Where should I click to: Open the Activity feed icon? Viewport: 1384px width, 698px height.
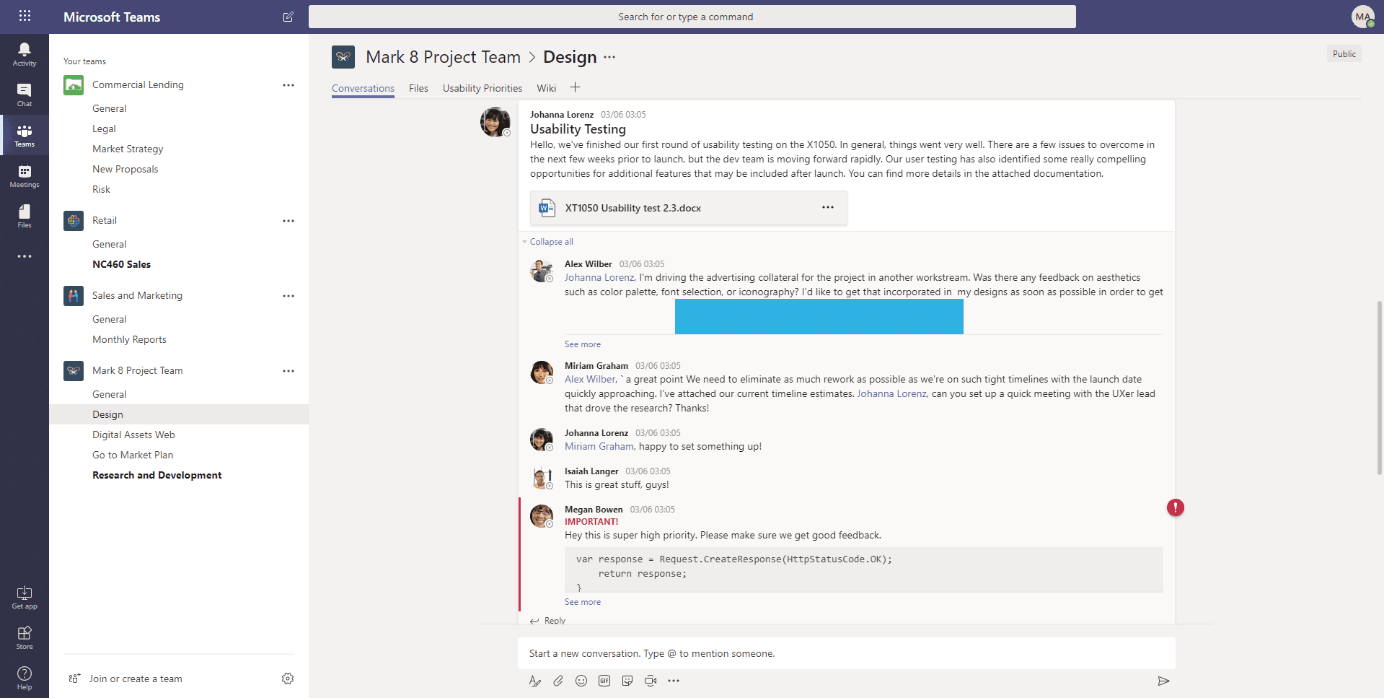(24, 53)
